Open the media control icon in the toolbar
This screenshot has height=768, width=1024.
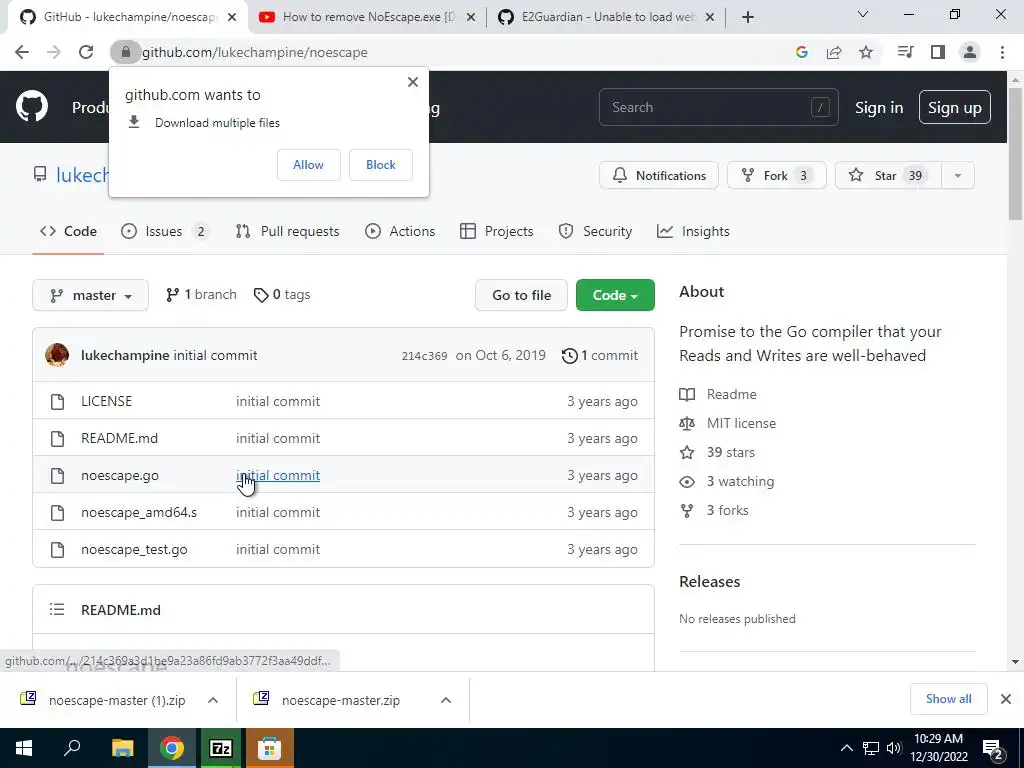[905, 52]
